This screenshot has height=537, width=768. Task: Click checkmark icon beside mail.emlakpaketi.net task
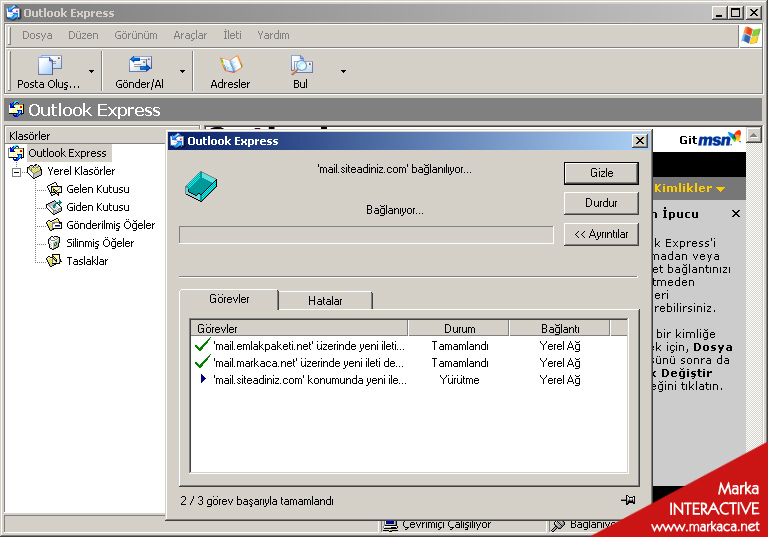click(x=202, y=344)
